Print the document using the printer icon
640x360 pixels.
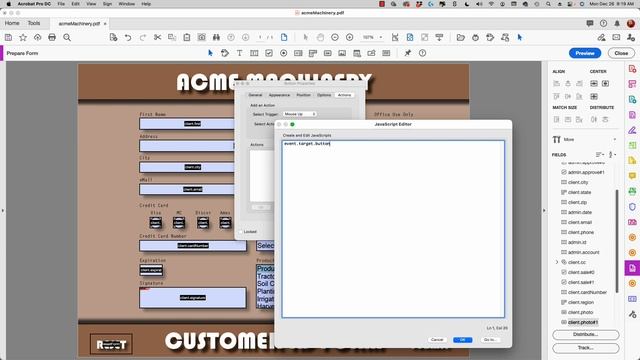pos(52,38)
